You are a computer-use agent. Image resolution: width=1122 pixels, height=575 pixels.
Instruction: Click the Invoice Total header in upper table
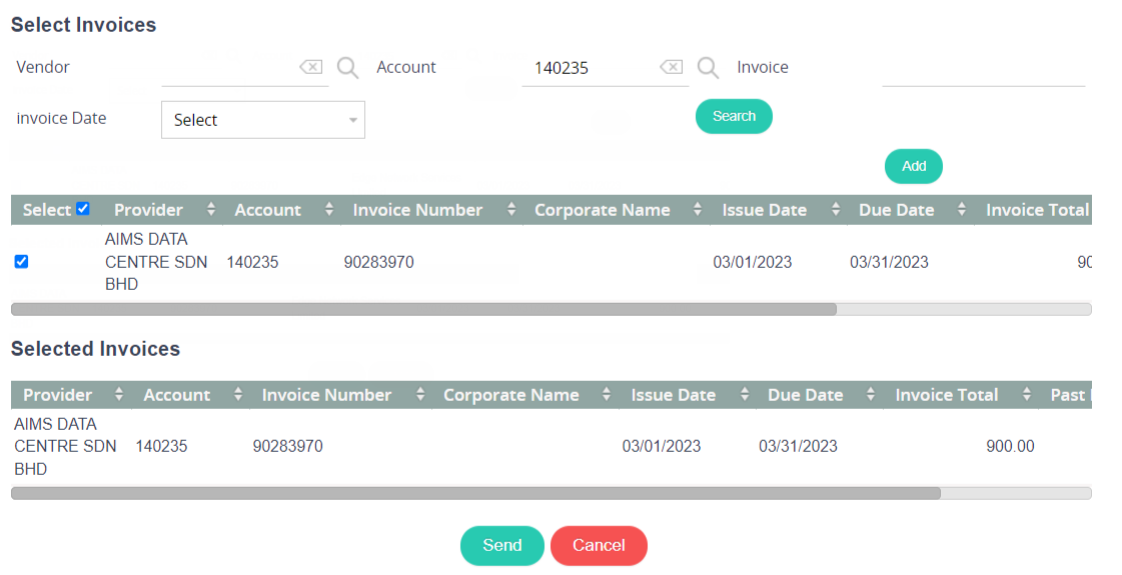(x=1037, y=210)
